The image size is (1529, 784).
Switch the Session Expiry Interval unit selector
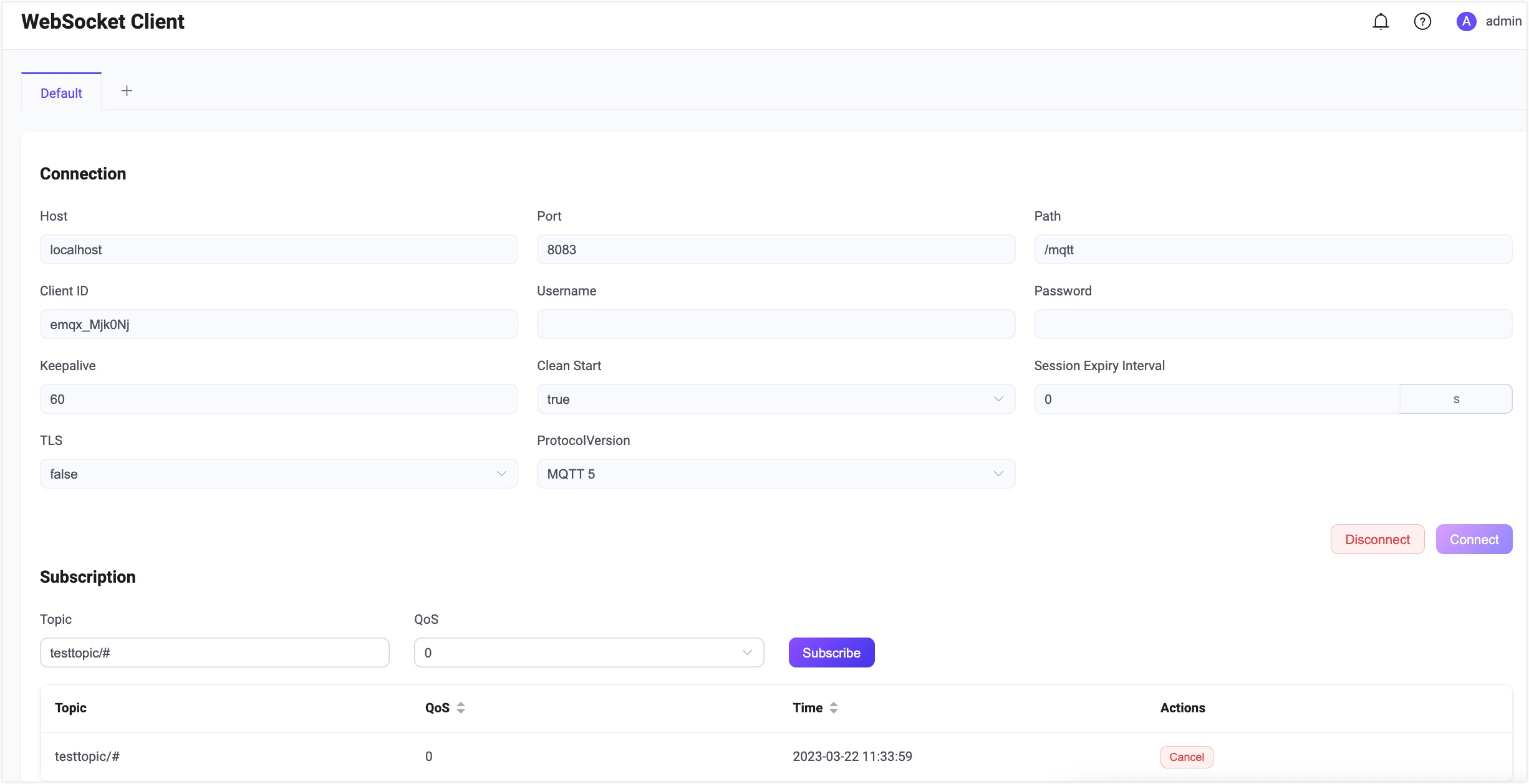(x=1455, y=399)
